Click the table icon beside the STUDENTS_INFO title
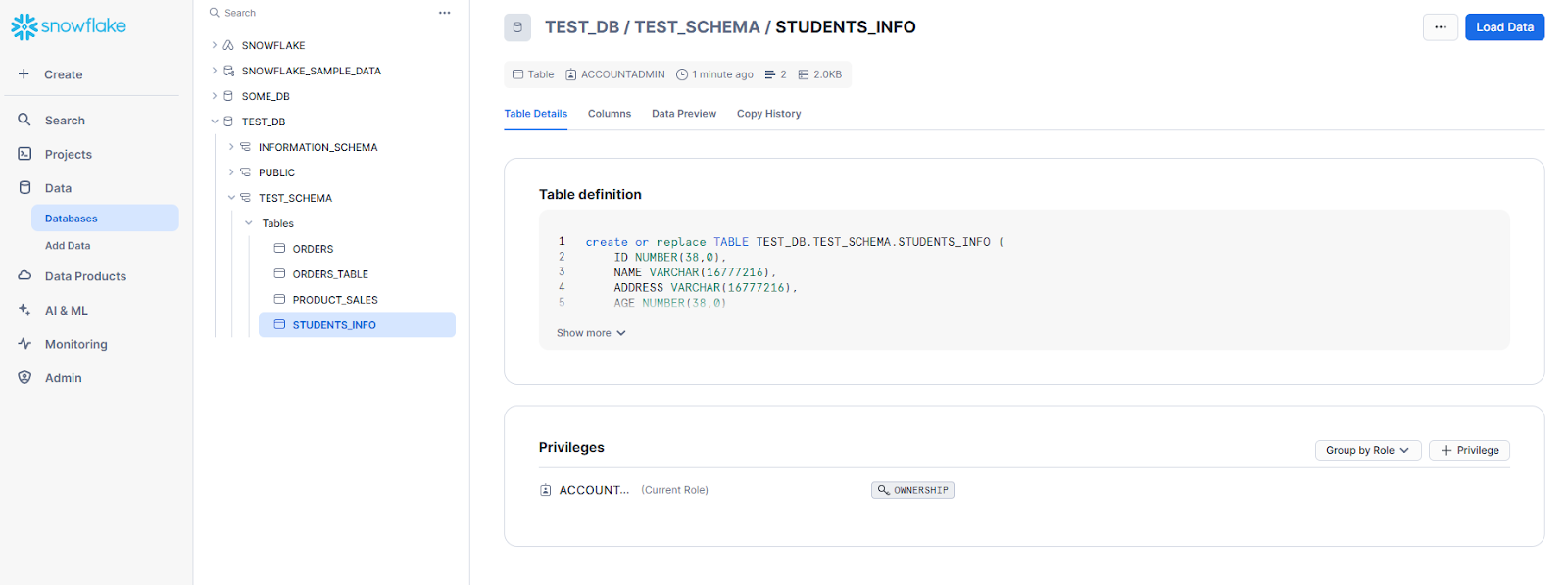This screenshot has width=1568, height=585. click(x=517, y=27)
